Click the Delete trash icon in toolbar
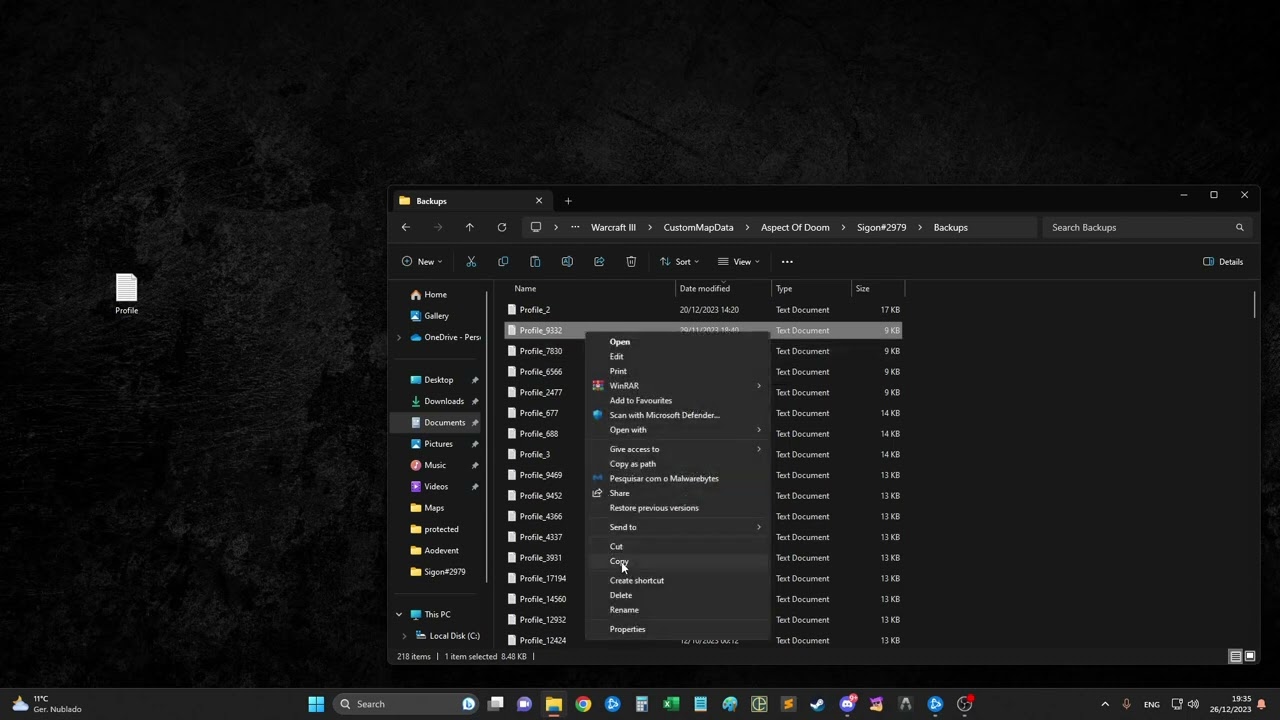Viewport: 1280px width, 720px height. click(631, 262)
